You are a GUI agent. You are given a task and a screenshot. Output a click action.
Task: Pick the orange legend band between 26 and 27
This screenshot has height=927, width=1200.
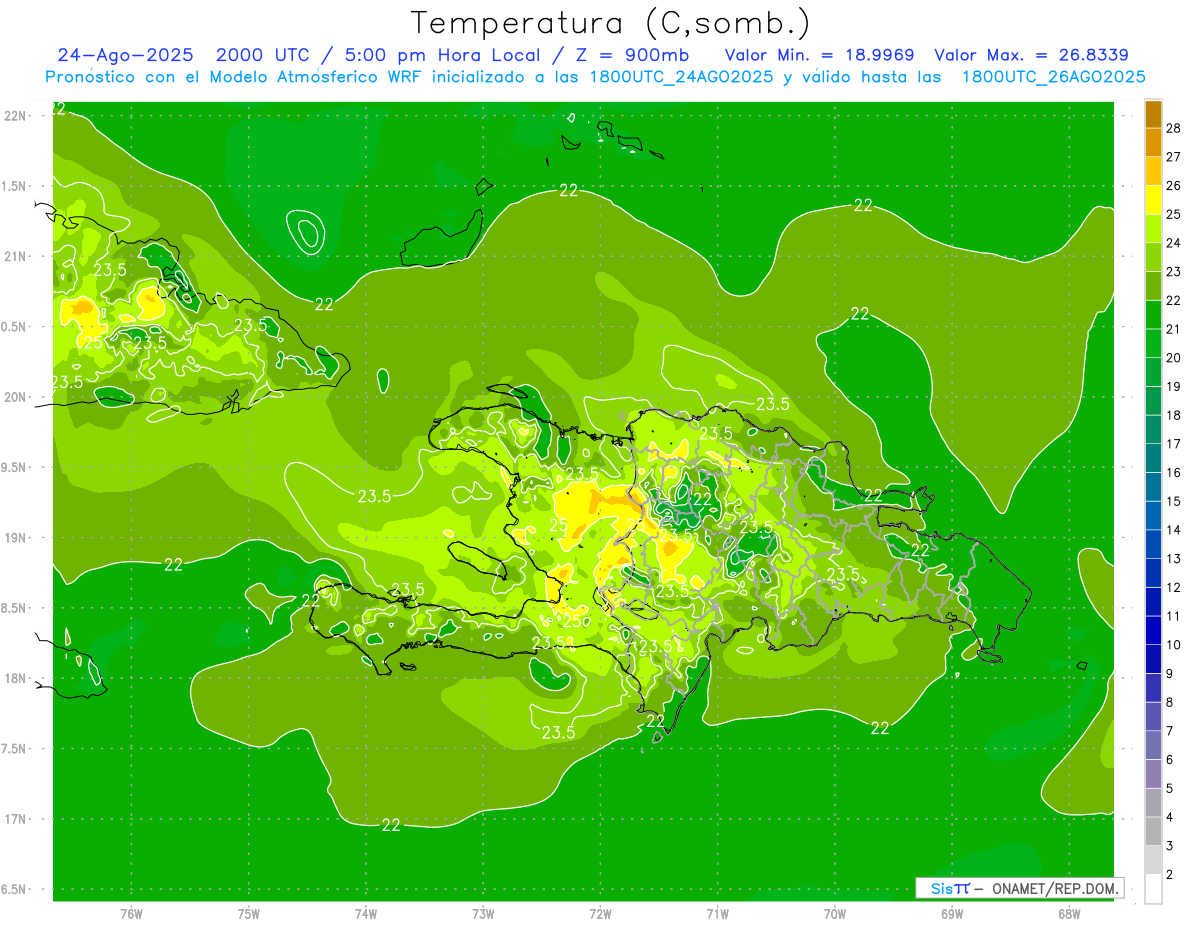[1153, 171]
